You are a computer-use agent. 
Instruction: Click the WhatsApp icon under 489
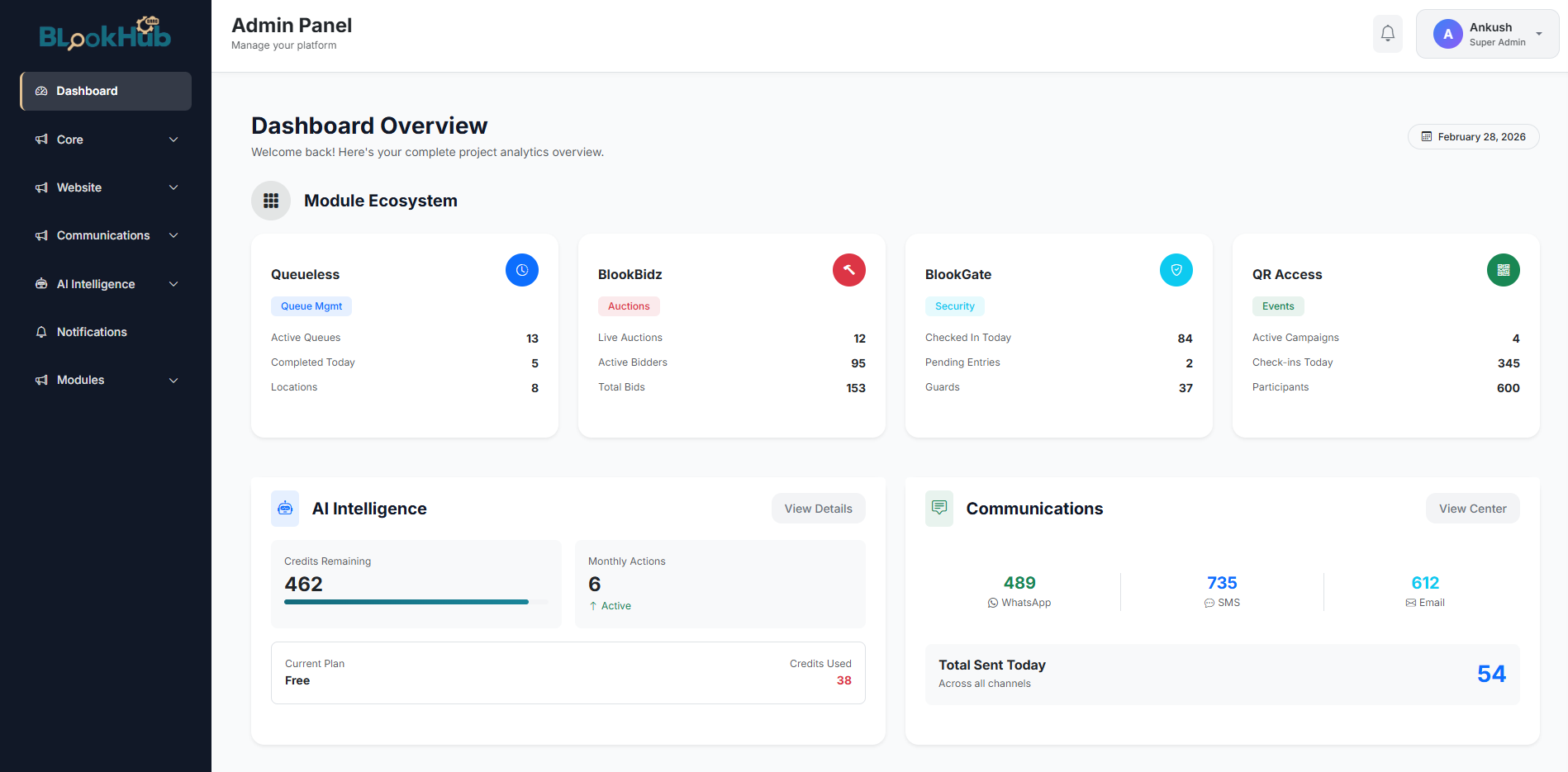pos(993,603)
